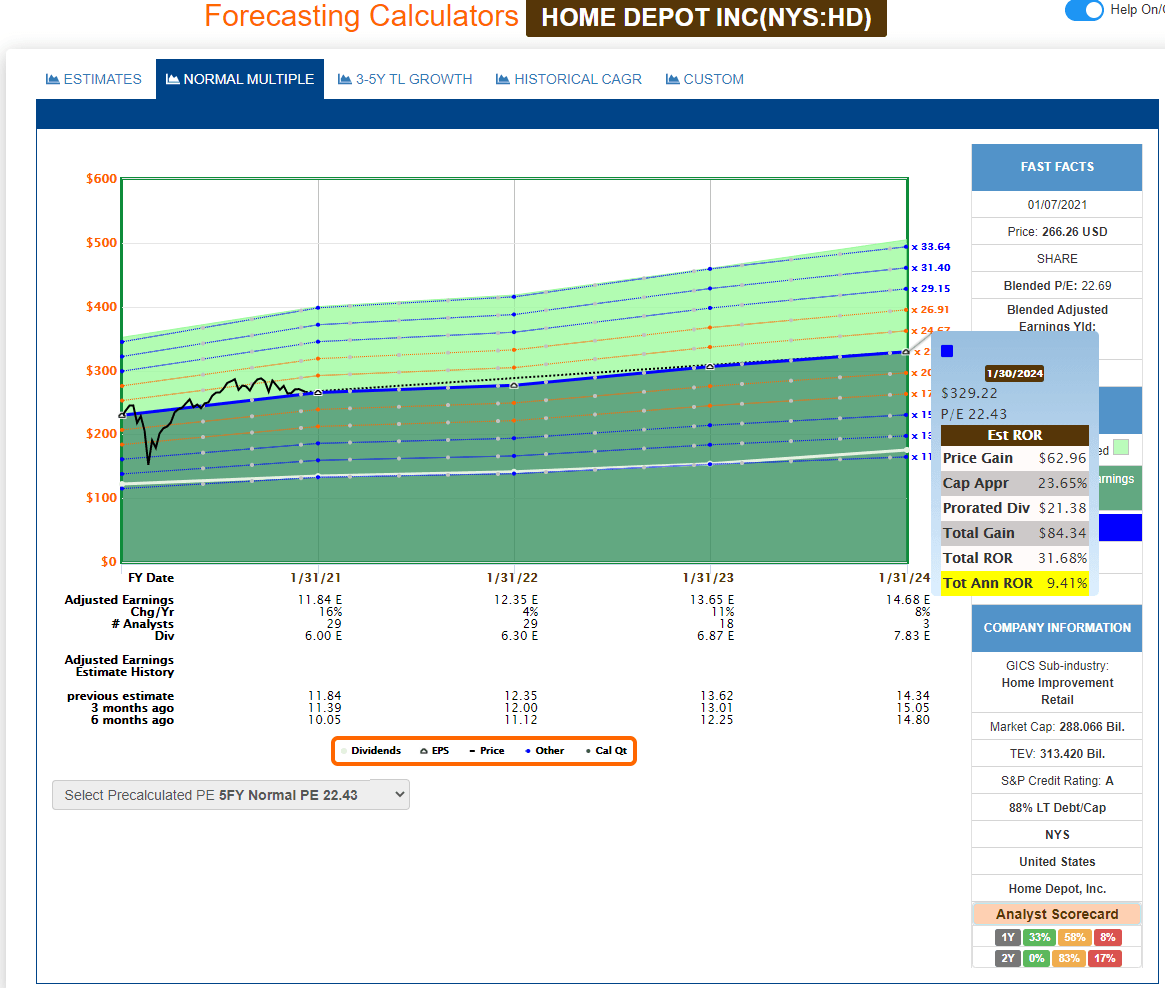
Task: Click the 1Y Analyst Scorecard badge
Action: [1008, 937]
